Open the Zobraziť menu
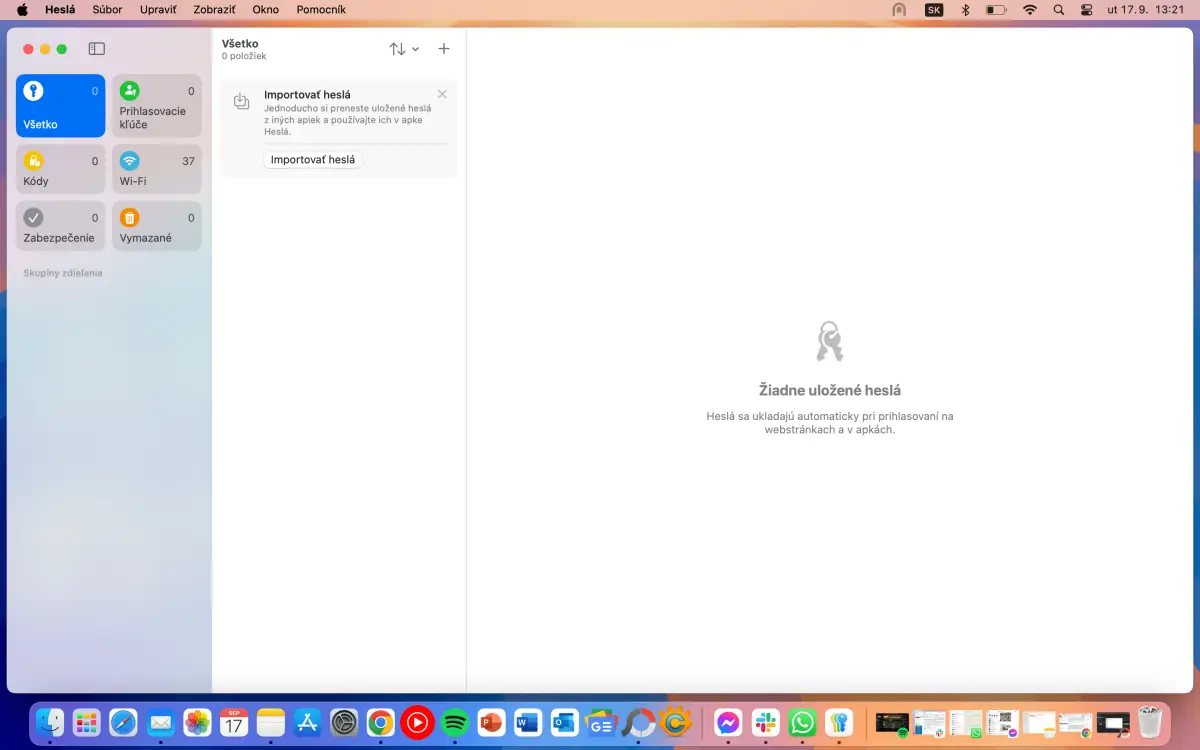This screenshot has width=1200, height=750. [213, 10]
